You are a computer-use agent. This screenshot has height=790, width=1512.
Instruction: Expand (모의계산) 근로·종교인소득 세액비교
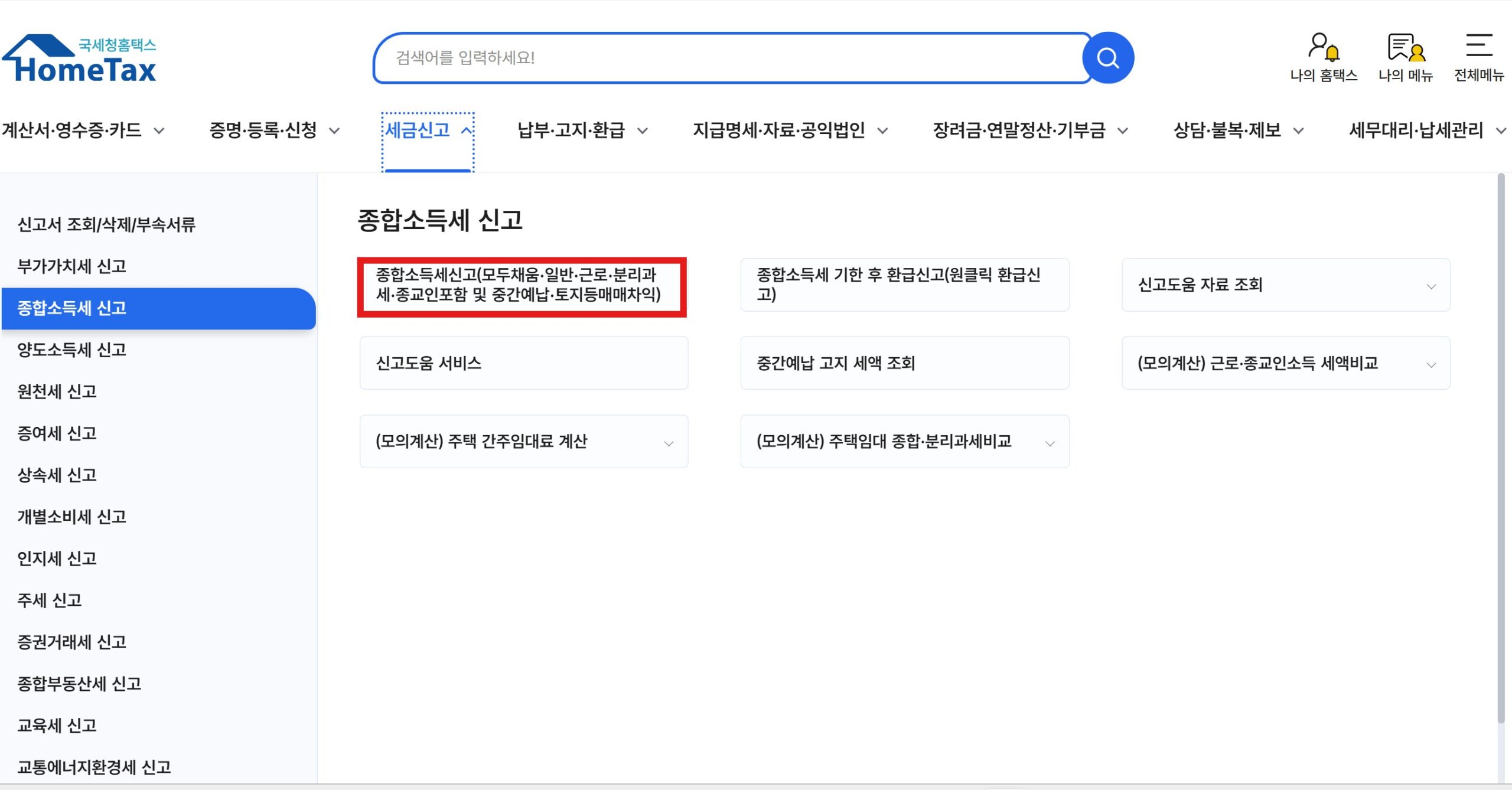1432,364
